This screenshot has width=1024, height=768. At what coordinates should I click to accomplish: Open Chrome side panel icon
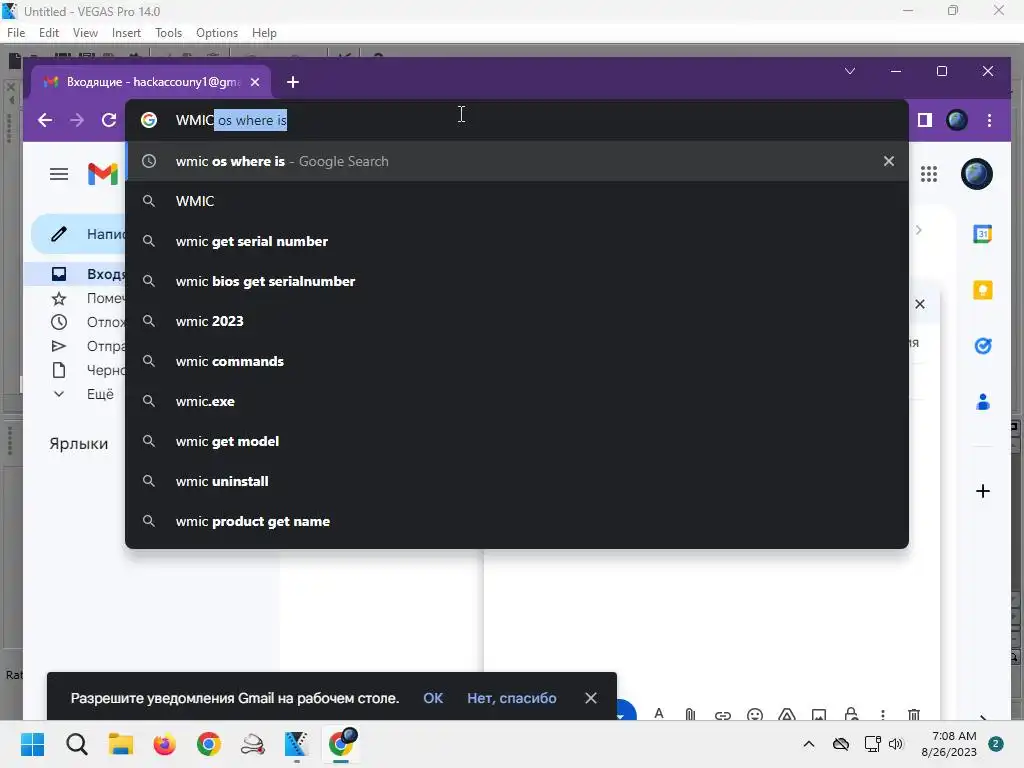[x=925, y=120]
